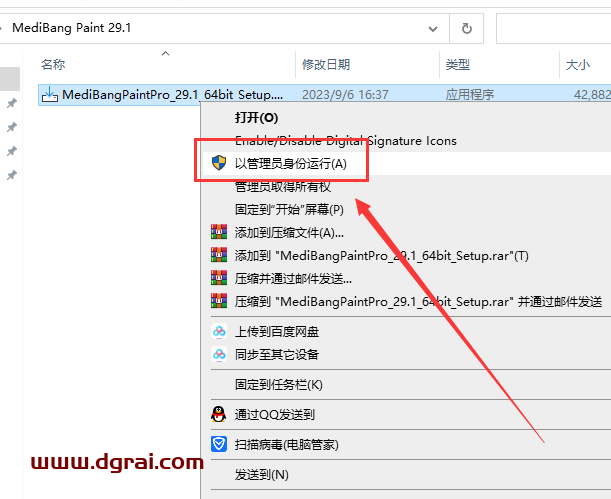
Task: Choose 压缩并通过邮件发送... menu entry
Action: click(x=406, y=279)
